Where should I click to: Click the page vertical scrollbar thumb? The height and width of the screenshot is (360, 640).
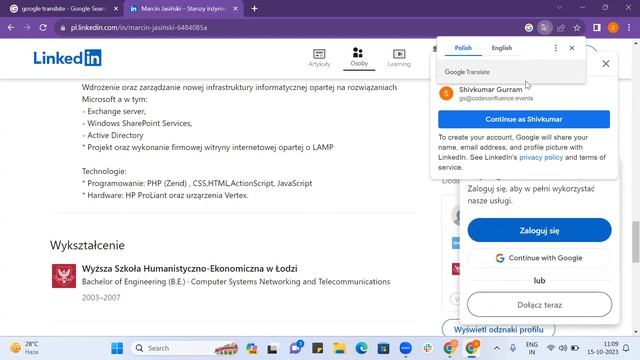coord(636,242)
